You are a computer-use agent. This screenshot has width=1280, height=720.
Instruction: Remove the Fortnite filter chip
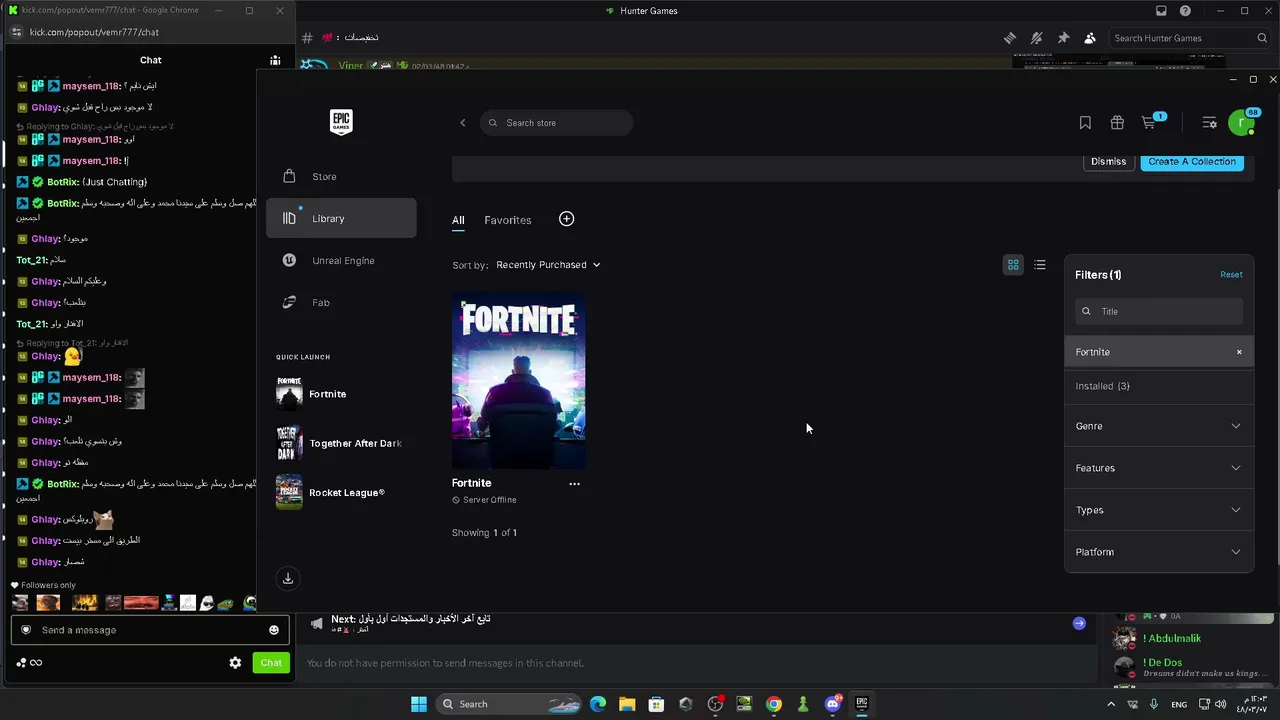click(1239, 352)
